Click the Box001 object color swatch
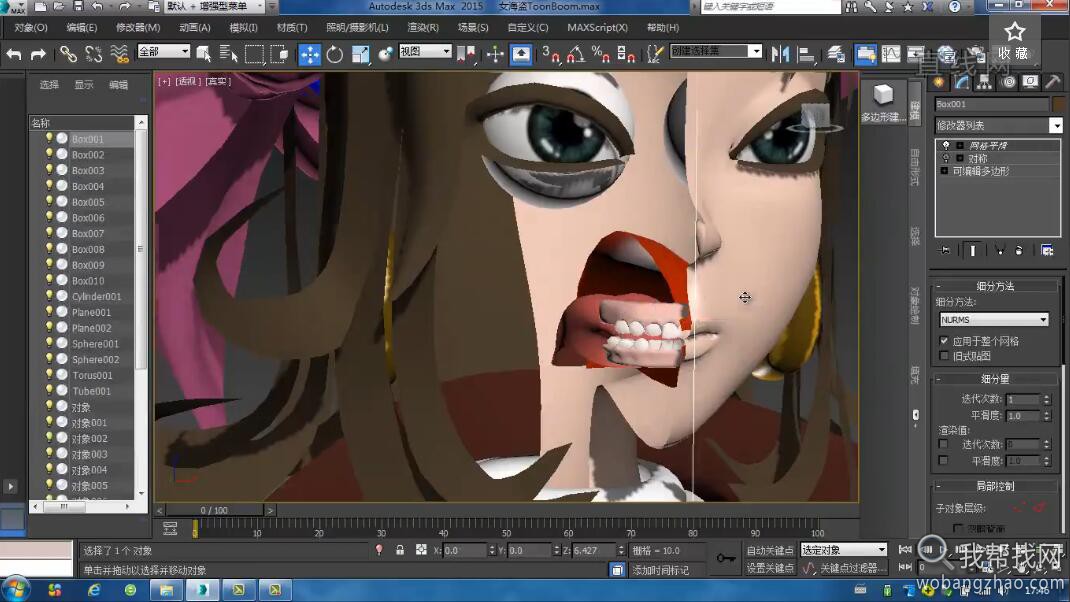This screenshot has width=1070, height=602. (x=1058, y=104)
